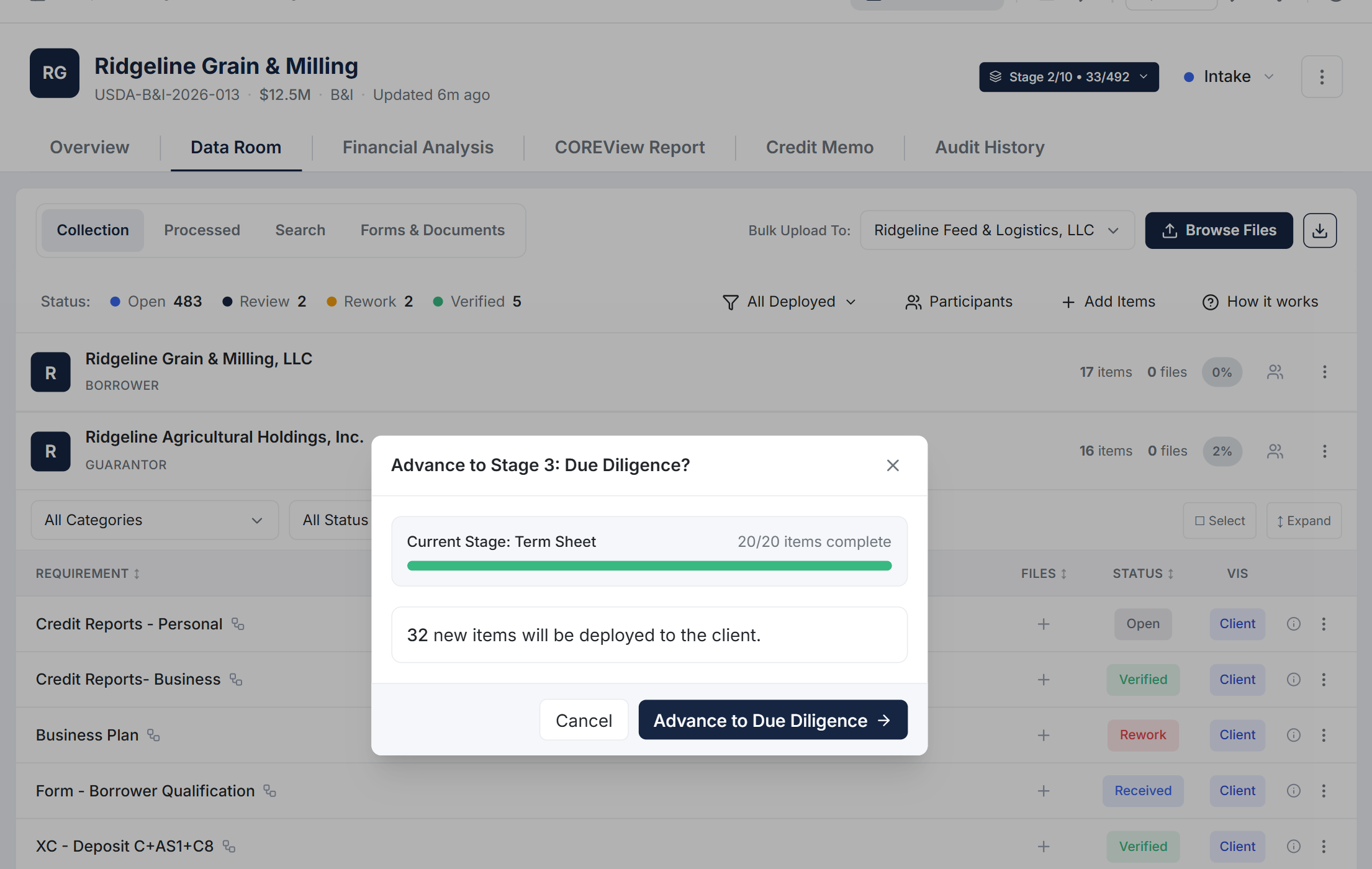The height and width of the screenshot is (869, 1372).
Task: Open the Bulk Upload To dropdown
Action: point(996,230)
